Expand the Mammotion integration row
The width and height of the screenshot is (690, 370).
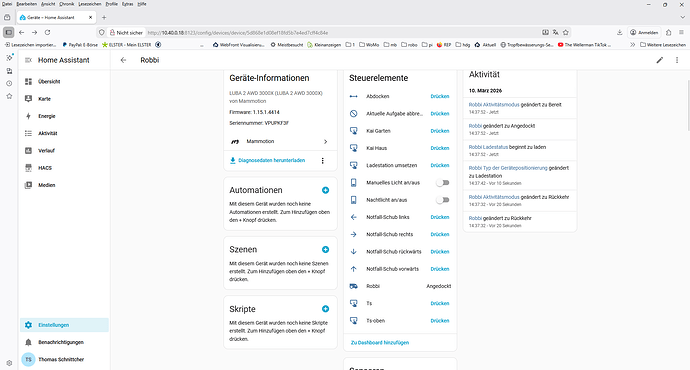click(280, 141)
